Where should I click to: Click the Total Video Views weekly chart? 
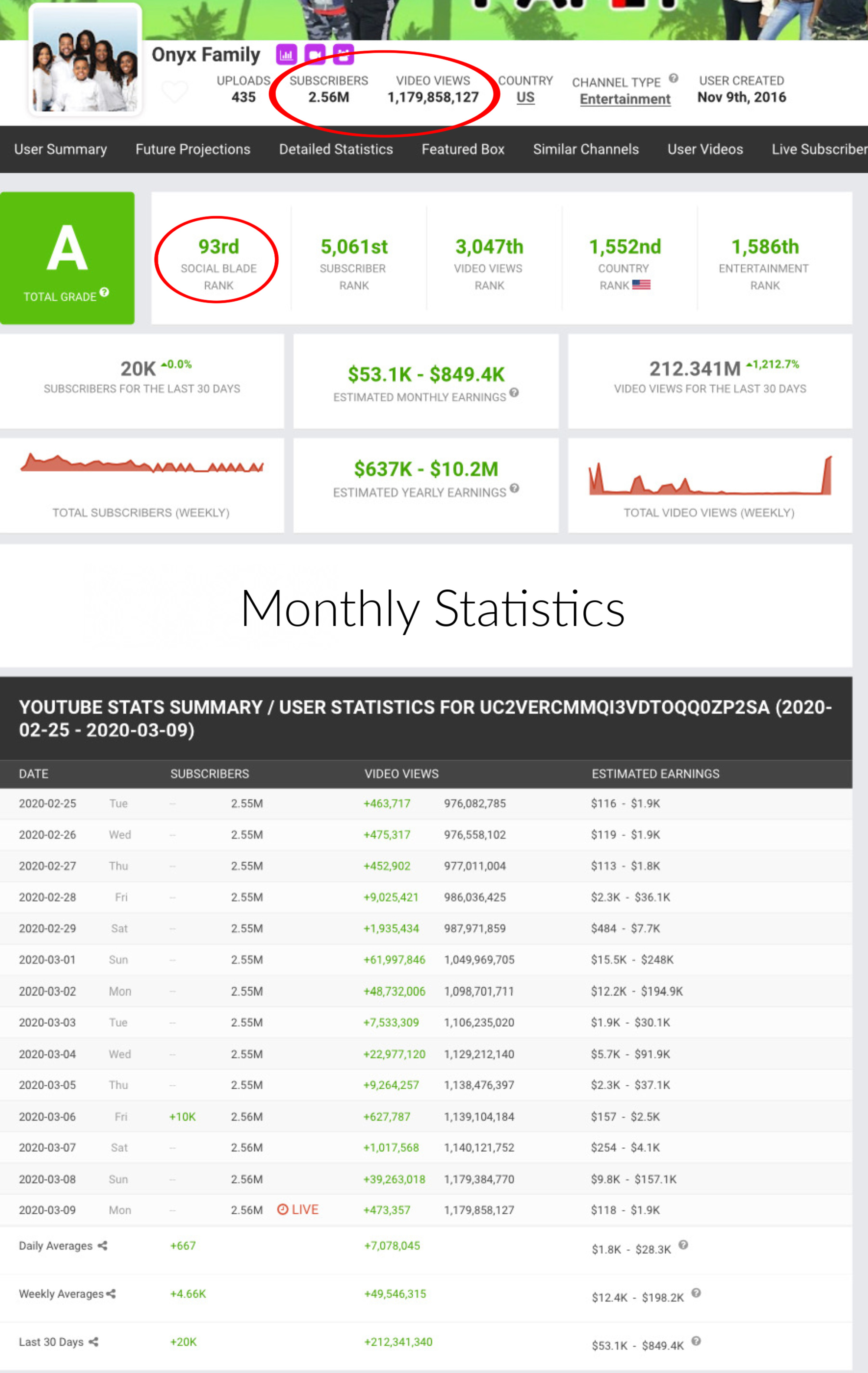[710, 474]
